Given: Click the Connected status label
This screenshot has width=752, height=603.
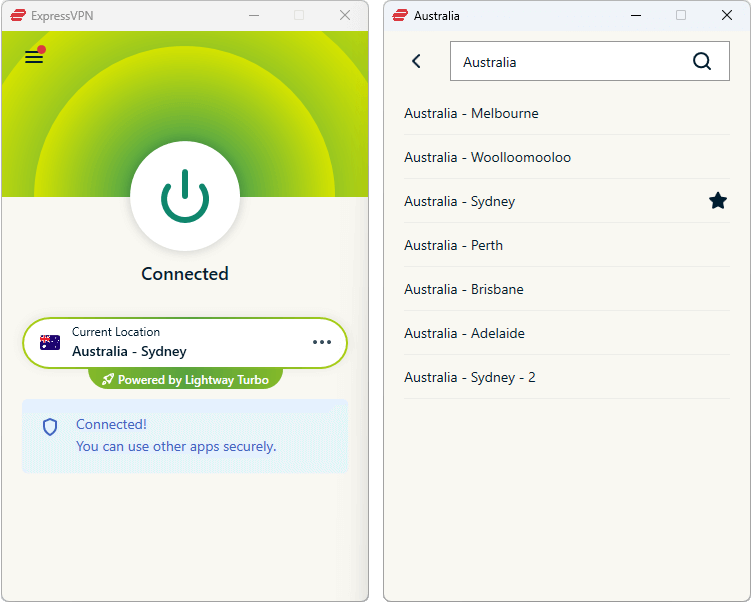Looking at the screenshot, I should coord(185,274).
